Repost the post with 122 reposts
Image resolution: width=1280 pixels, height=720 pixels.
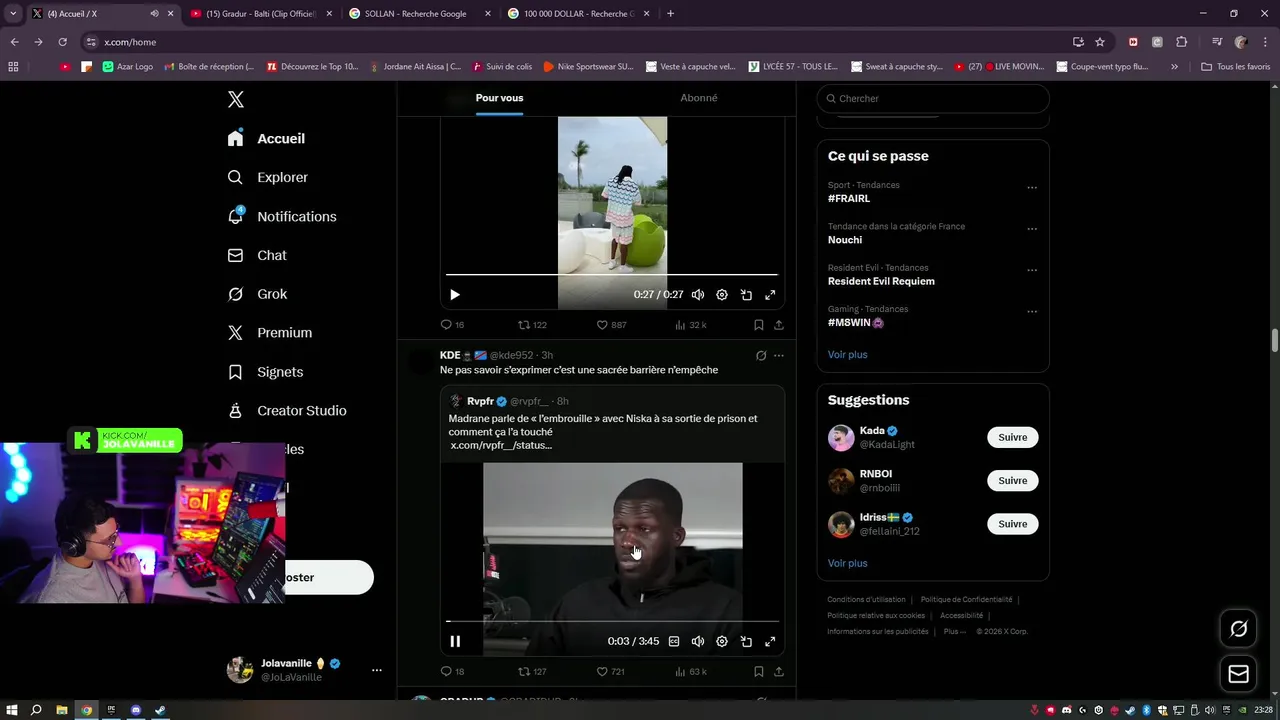point(532,325)
